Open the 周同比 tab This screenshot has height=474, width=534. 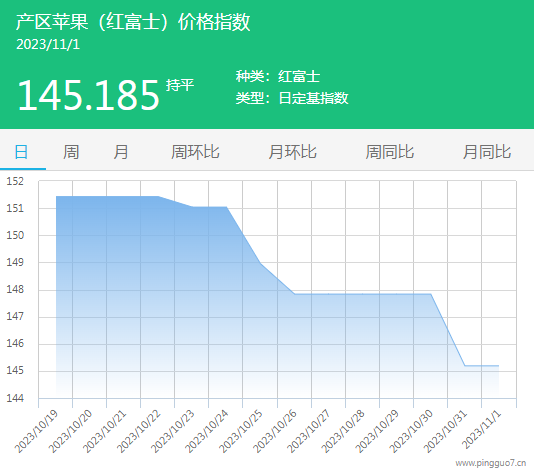(390, 152)
